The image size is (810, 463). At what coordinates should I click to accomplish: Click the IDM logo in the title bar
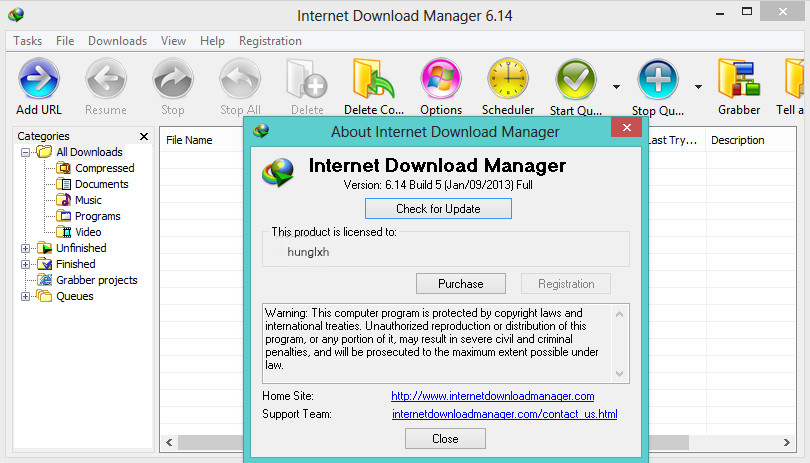point(16,14)
